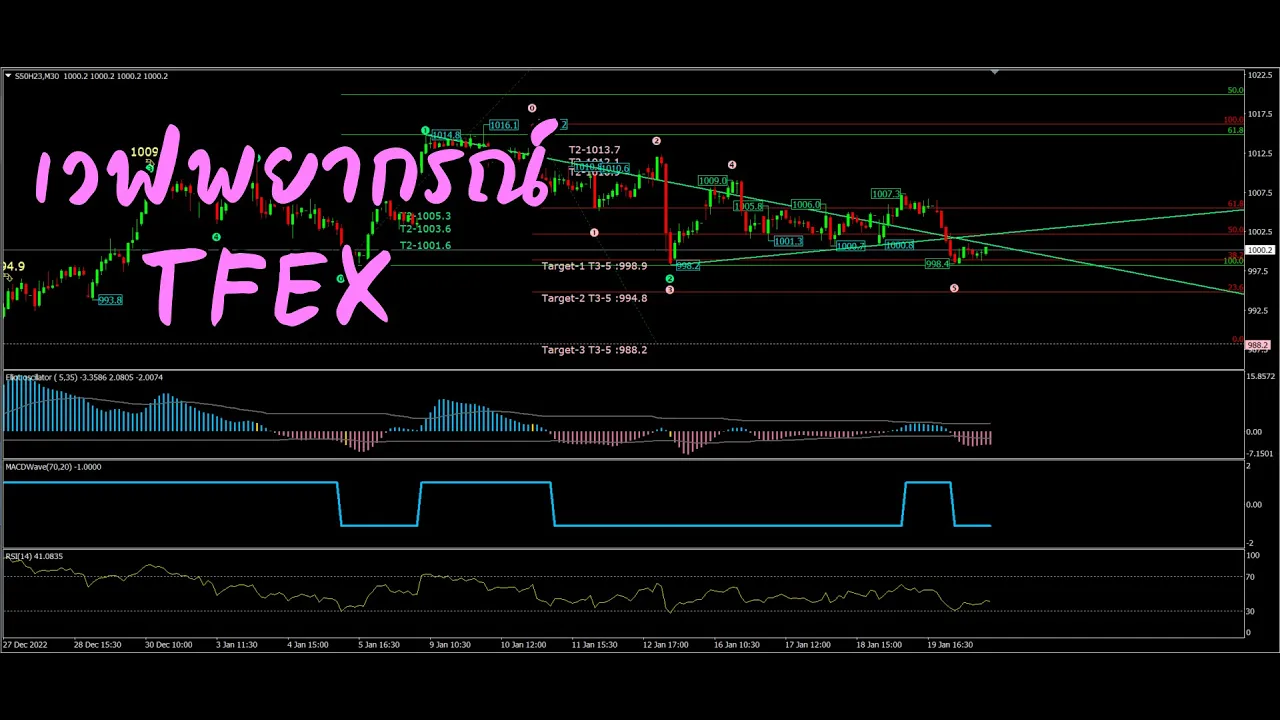Click the yellow 1009 label
The image size is (1280, 720).
pos(145,152)
